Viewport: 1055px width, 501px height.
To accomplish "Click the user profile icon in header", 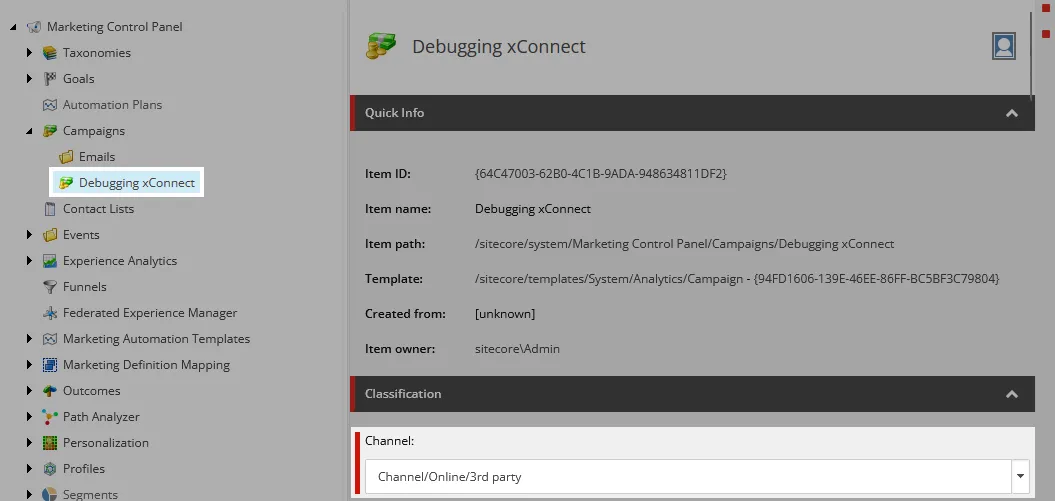I will (1004, 46).
